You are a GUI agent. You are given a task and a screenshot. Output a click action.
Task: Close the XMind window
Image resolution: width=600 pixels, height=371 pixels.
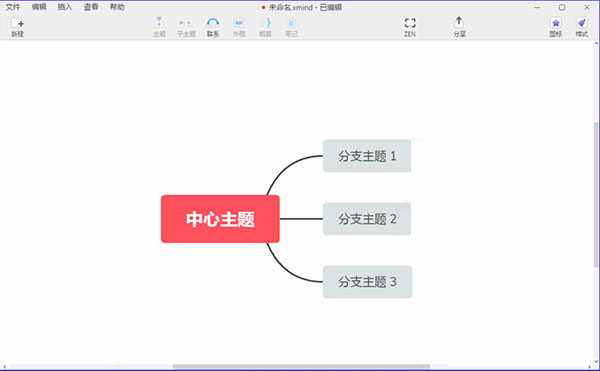tap(587, 7)
